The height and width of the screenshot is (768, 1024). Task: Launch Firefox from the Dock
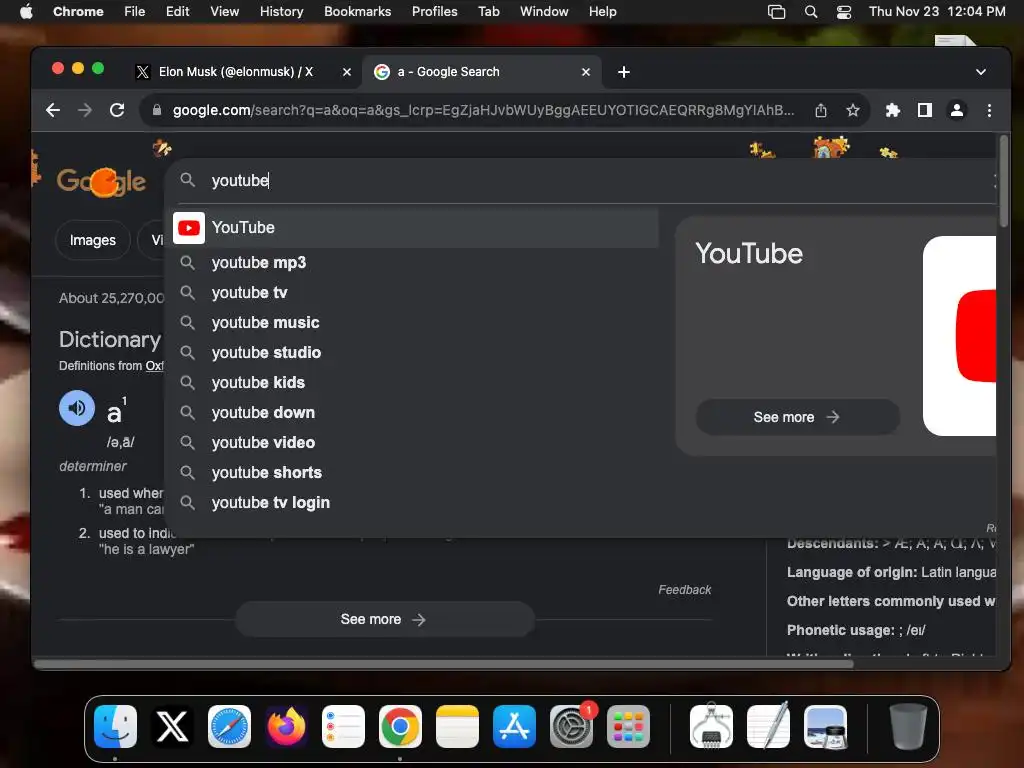pyautogui.click(x=287, y=726)
